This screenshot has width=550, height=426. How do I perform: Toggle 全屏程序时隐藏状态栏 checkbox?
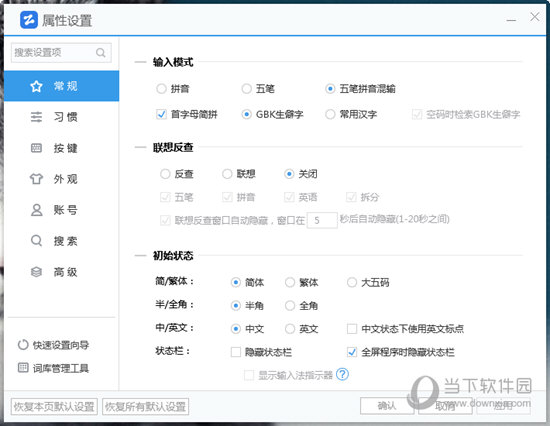[x=352, y=352]
